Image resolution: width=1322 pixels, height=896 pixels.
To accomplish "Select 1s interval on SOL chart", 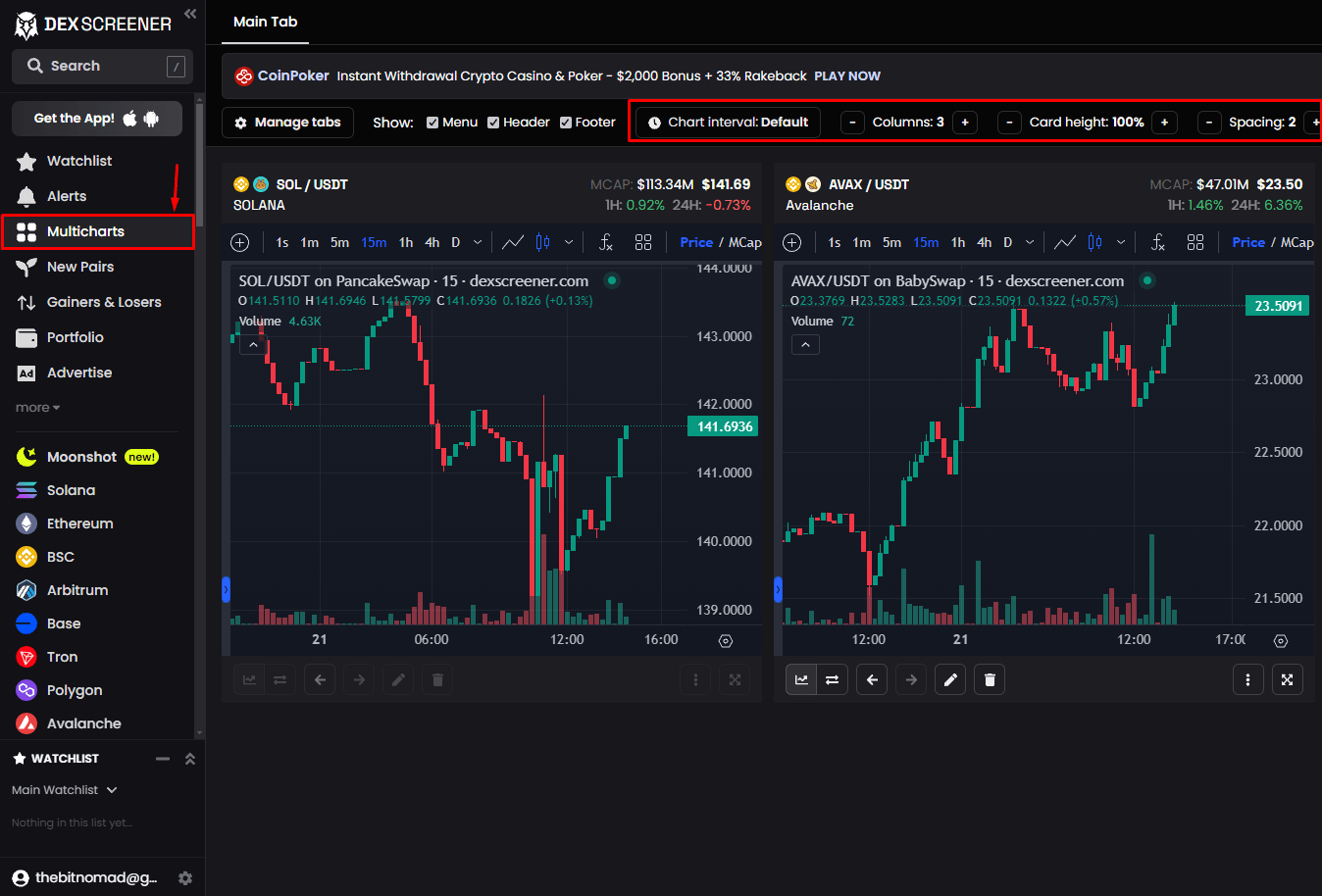I will point(282,242).
